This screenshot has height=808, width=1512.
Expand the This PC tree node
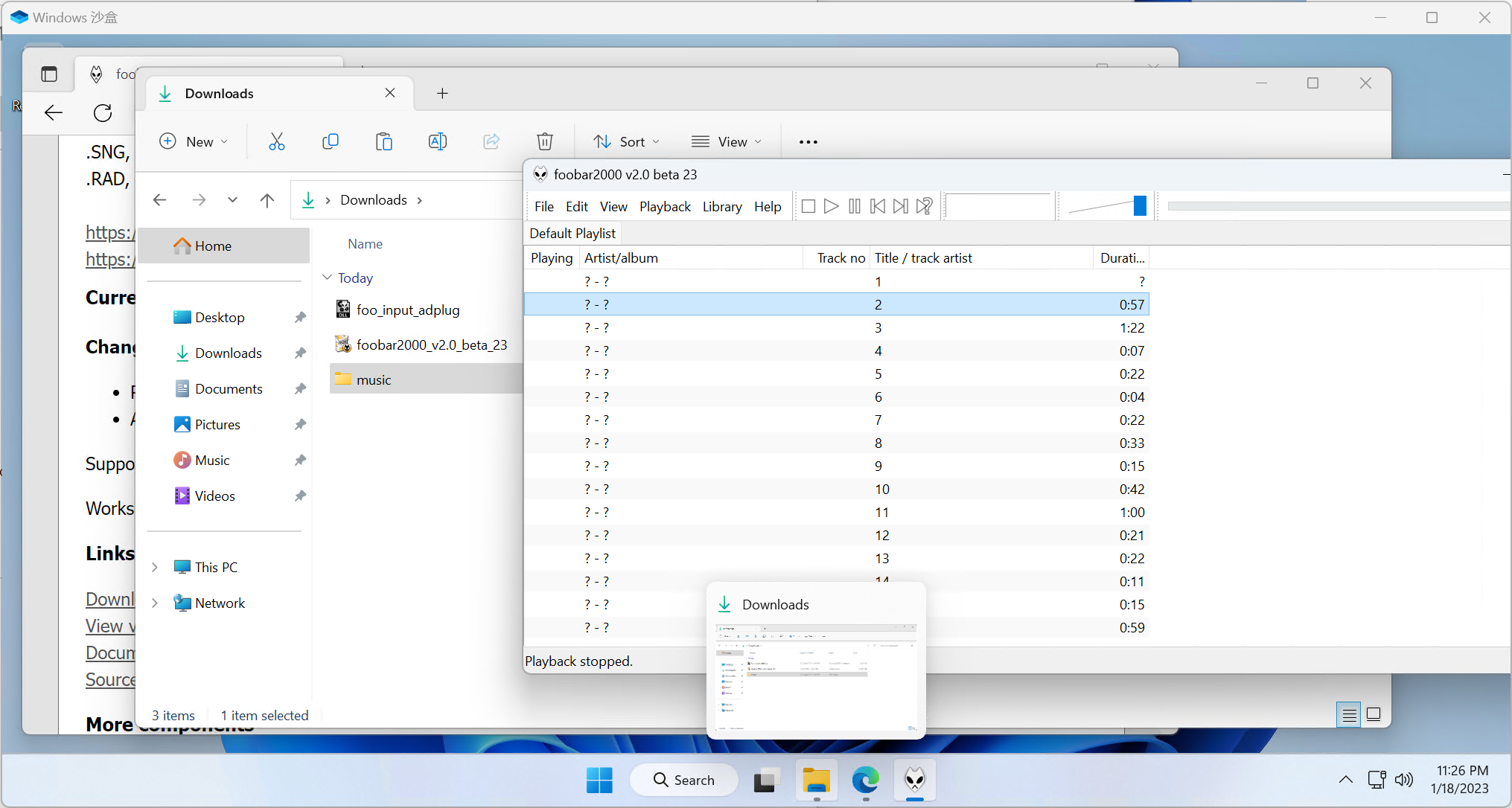pyautogui.click(x=155, y=567)
